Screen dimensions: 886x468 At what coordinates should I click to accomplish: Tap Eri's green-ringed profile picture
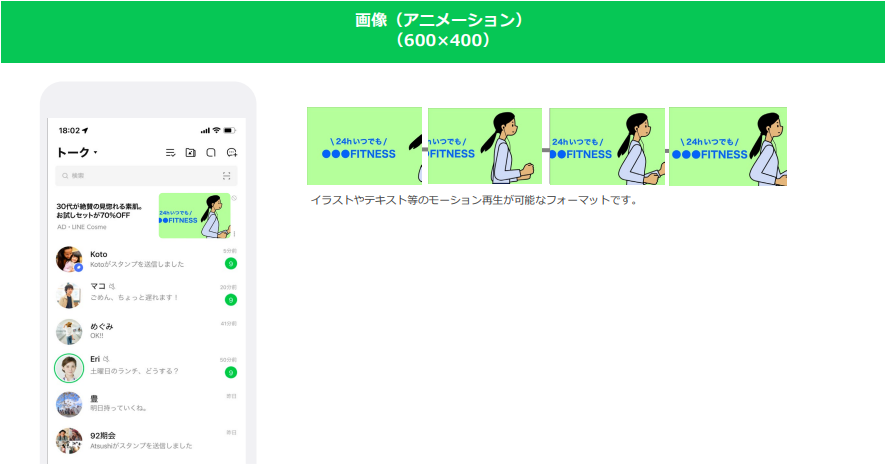[69, 368]
